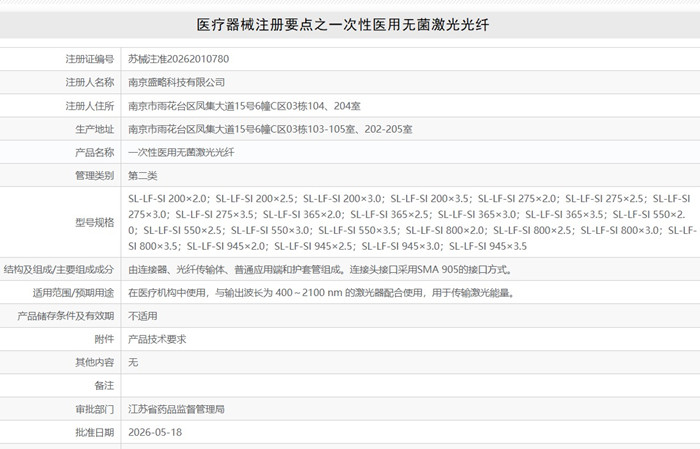Select the label 产品名称
The width and height of the screenshot is (700, 449).
[95, 152]
